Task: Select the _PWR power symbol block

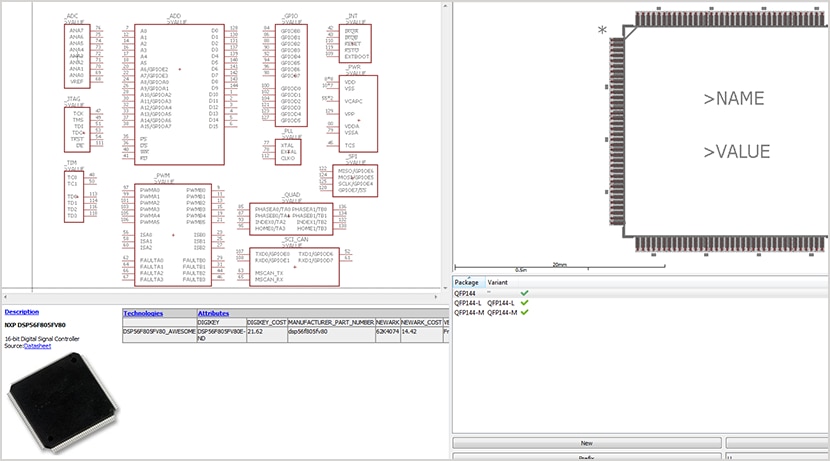Action: click(x=358, y=114)
